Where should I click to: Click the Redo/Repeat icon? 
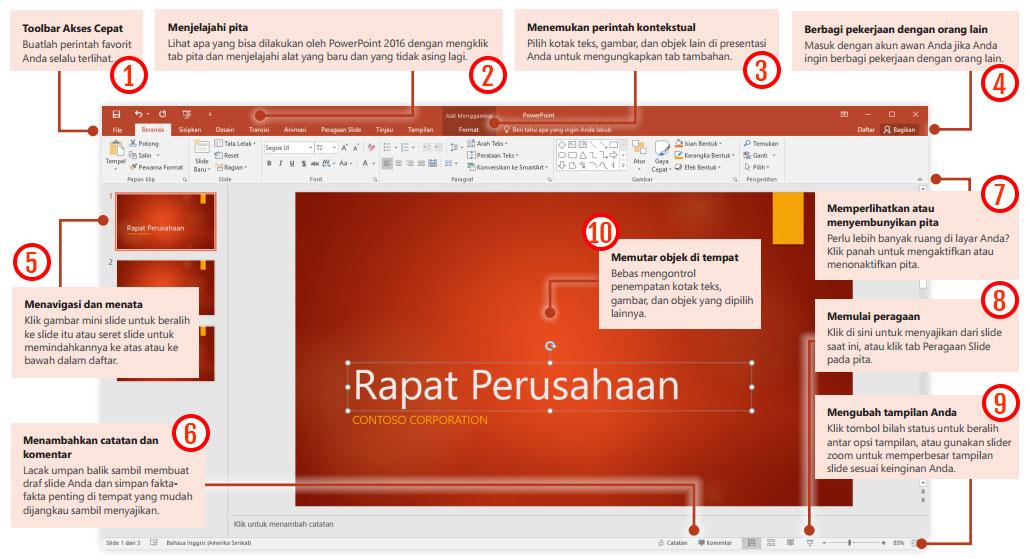[x=162, y=114]
